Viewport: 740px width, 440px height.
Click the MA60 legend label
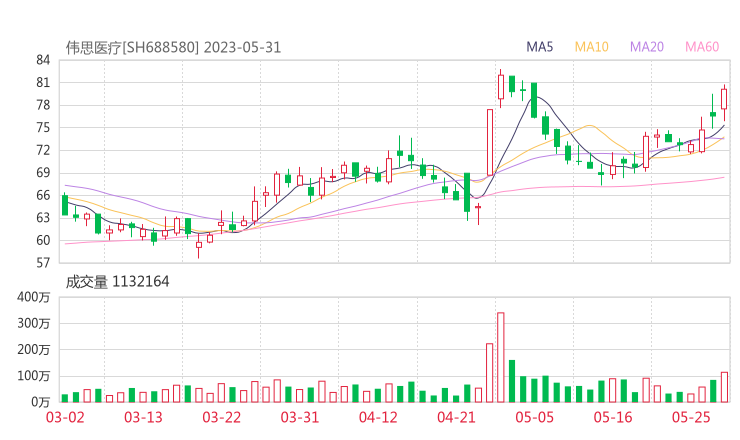coord(702,47)
